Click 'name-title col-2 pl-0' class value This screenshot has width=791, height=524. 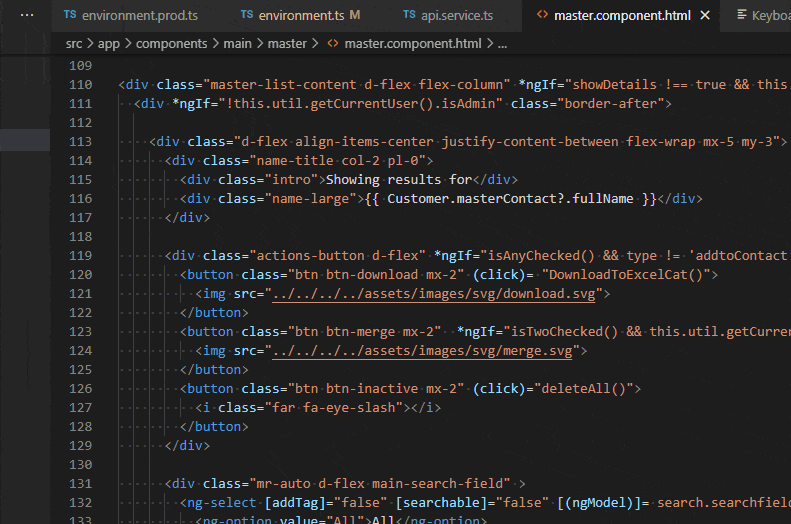pos(337,161)
